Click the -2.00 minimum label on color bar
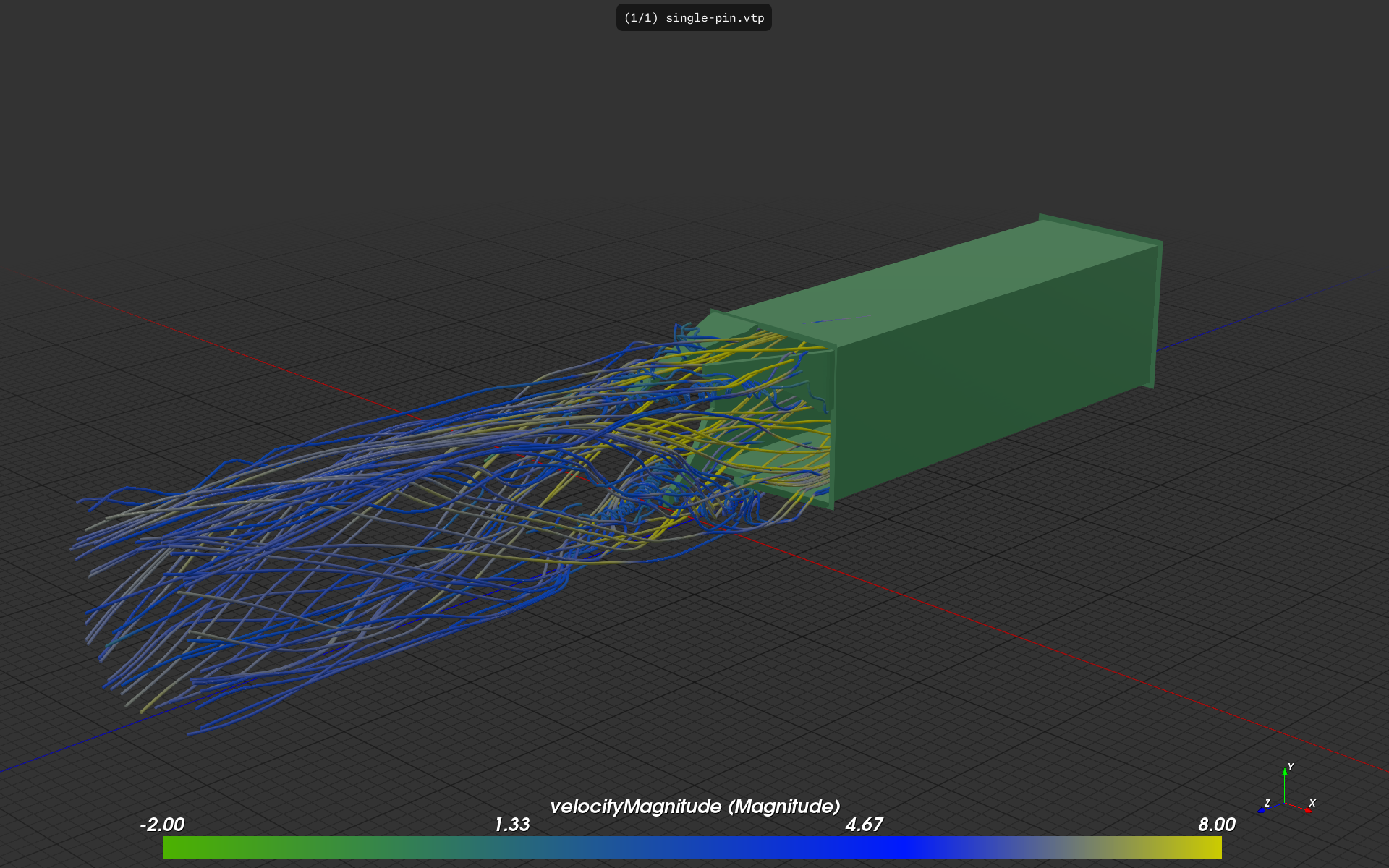The height and width of the screenshot is (868, 1389). coord(162,825)
